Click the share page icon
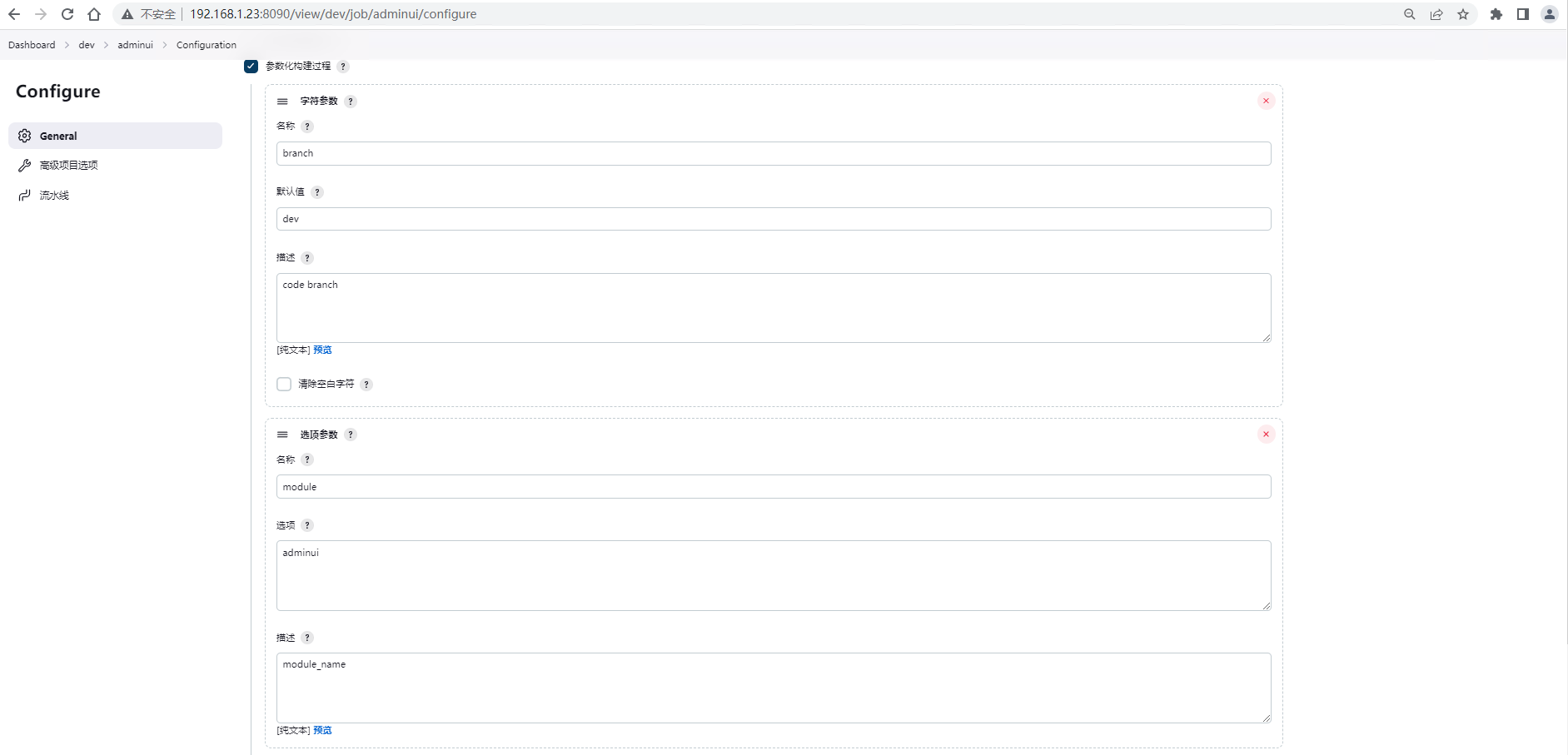 [x=1436, y=14]
